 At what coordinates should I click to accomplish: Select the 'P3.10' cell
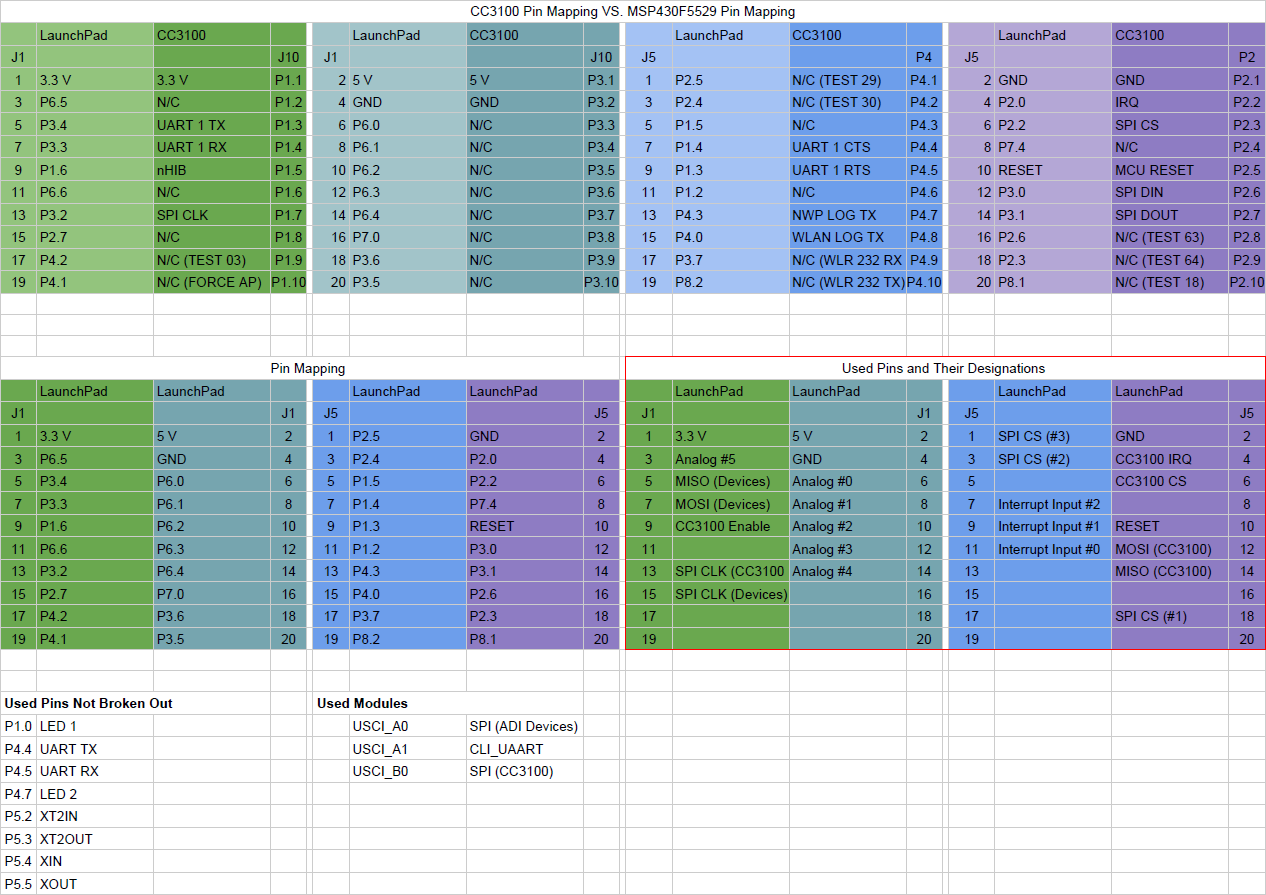click(x=602, y=282)
